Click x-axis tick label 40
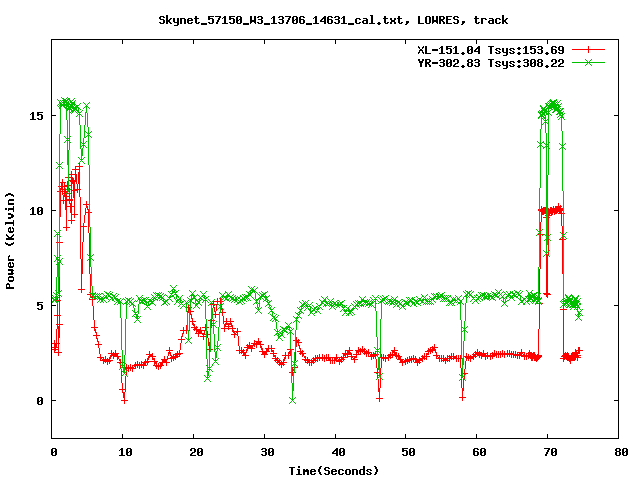Image resolution: width=640 pixels, height=480 pixels. [338, 452]
